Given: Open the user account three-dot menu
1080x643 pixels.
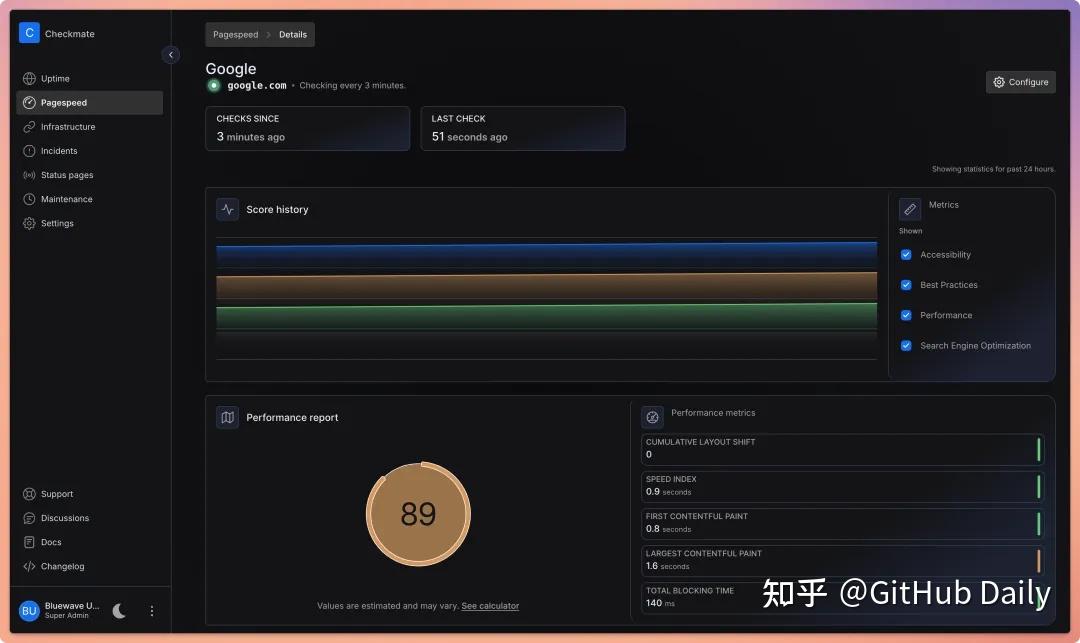Looking at the screenshot, I should click(x=152, y=611).
